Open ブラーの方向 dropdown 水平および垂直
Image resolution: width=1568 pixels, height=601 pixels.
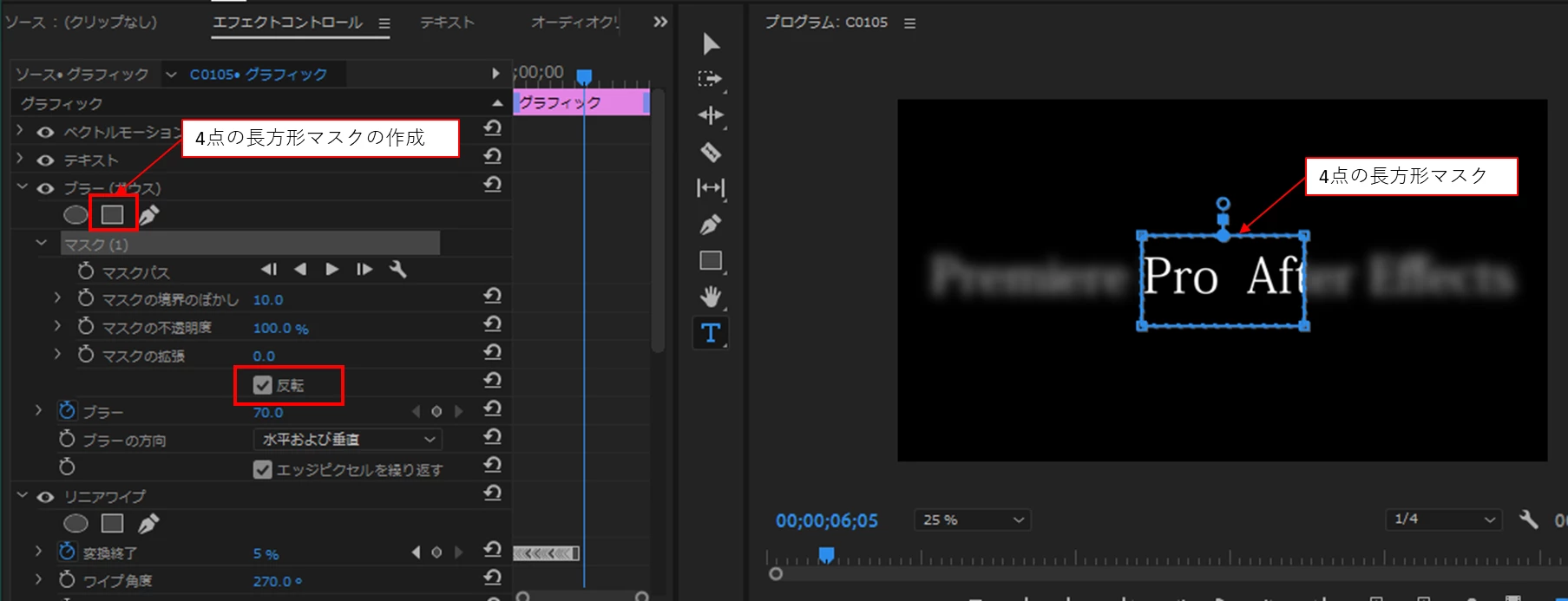point(348,440)
